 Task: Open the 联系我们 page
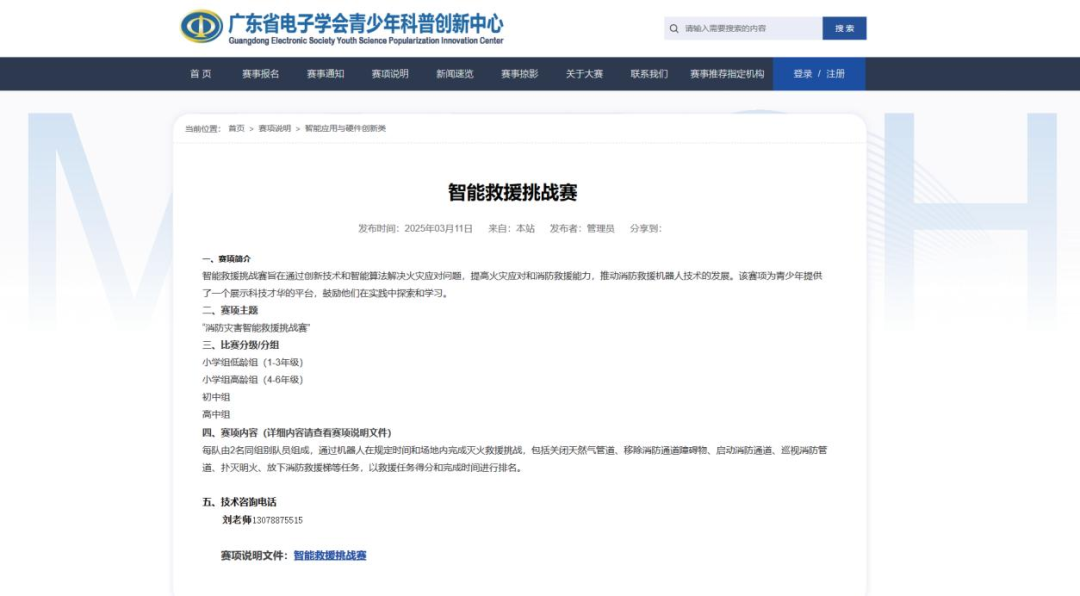648,73
